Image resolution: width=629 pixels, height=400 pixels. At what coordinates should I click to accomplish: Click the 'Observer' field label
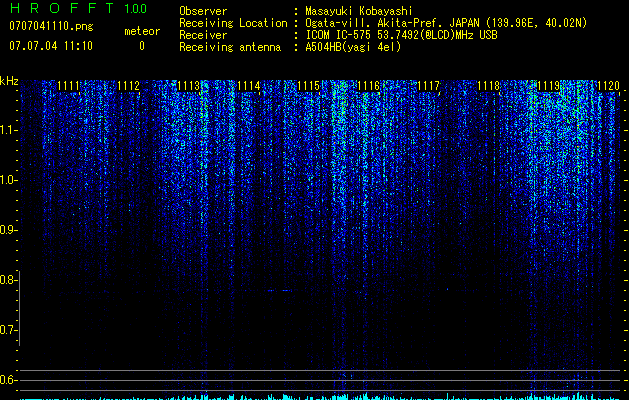coord(203,11)
